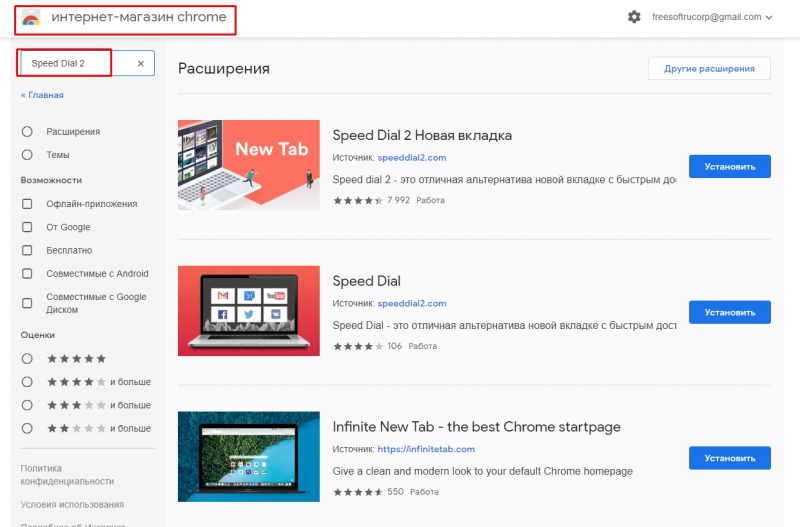This screenshot has width=800, height=527.
Task: Click the Работа category beside 550
Action: 424,492
